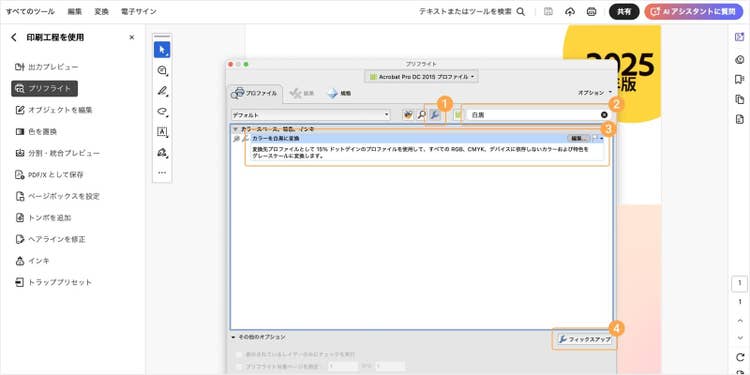Screen dimensions: 750x375
Task: Open オブジェクトを編集 tool
Action: [x=54, y=110]
